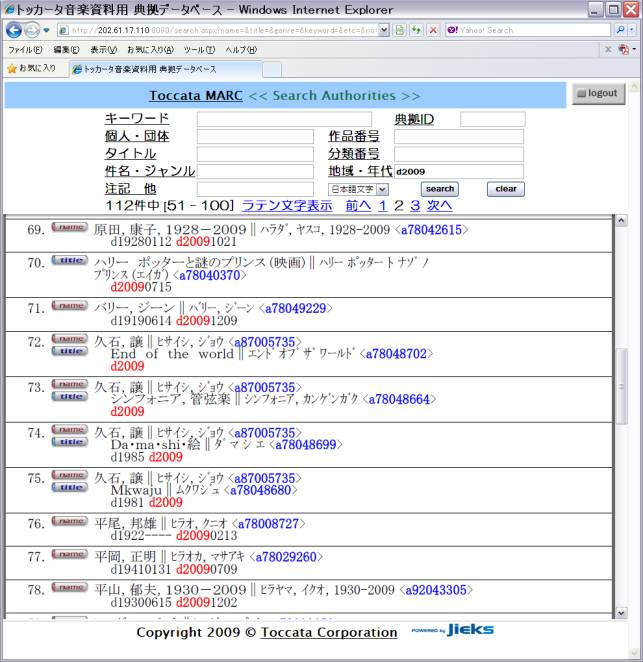Open authority a78029260 for 平岡, 正明
This screenshot has height=662, width=643.
click(286, 557)
